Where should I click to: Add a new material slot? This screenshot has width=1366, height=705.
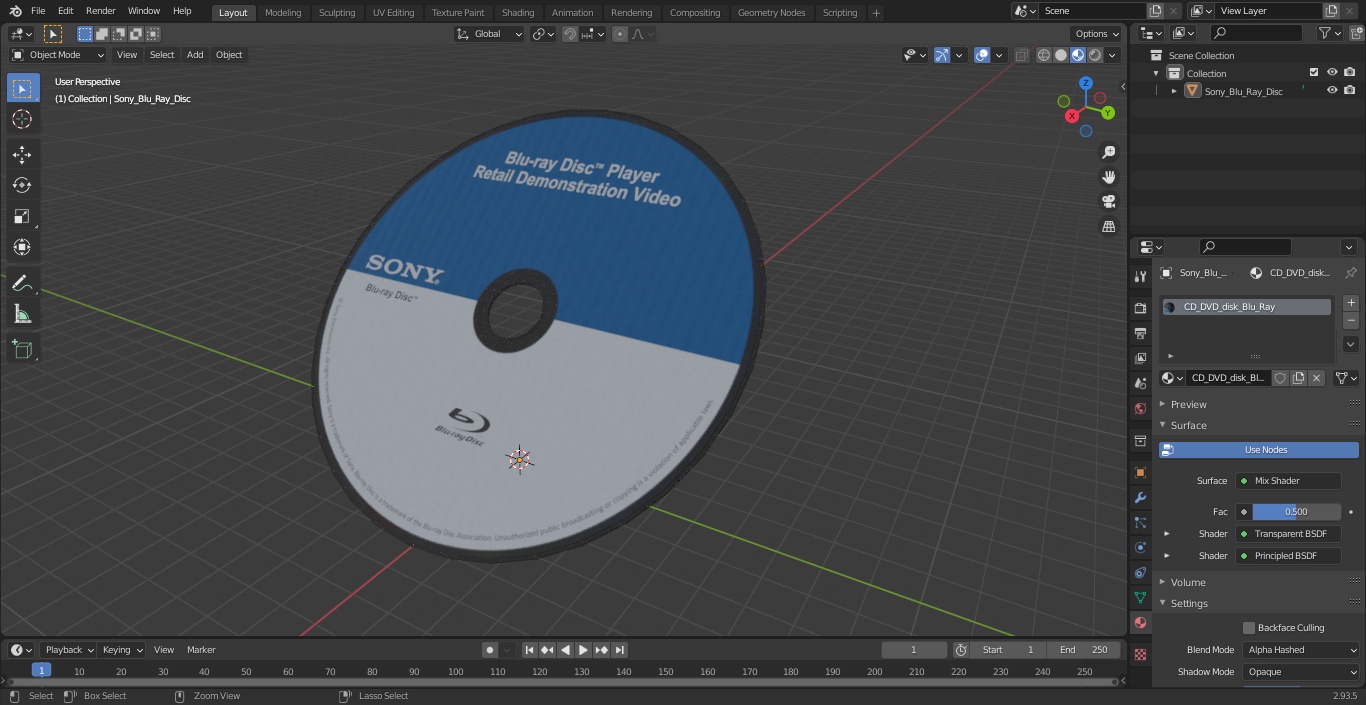click(x=1351, y=302)
